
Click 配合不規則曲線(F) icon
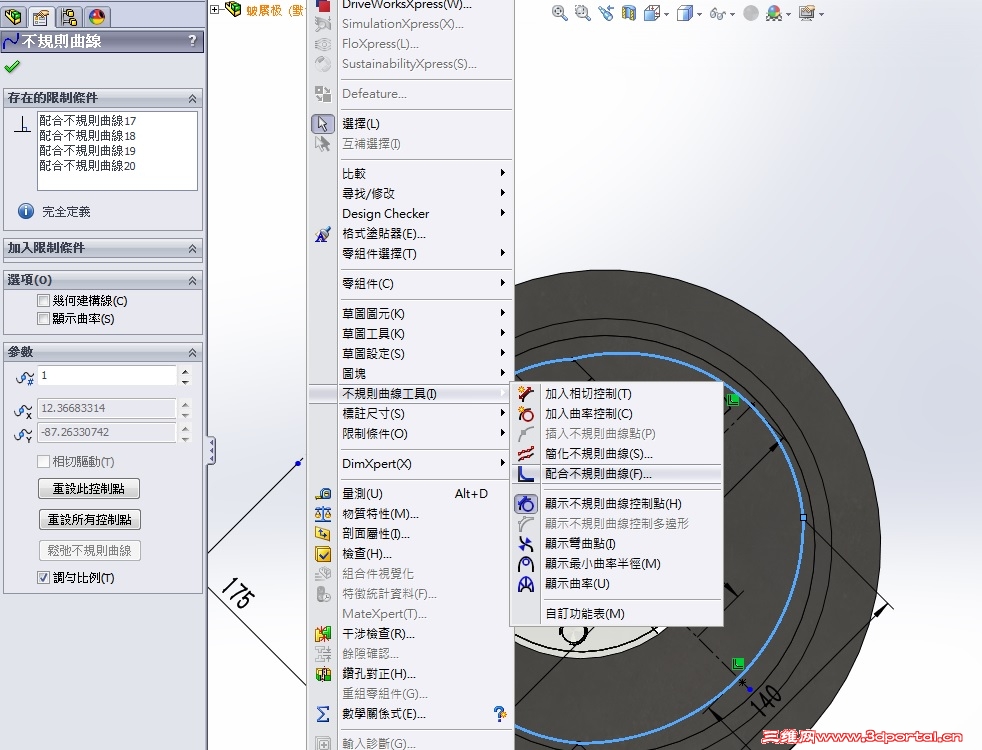(526, 474)
